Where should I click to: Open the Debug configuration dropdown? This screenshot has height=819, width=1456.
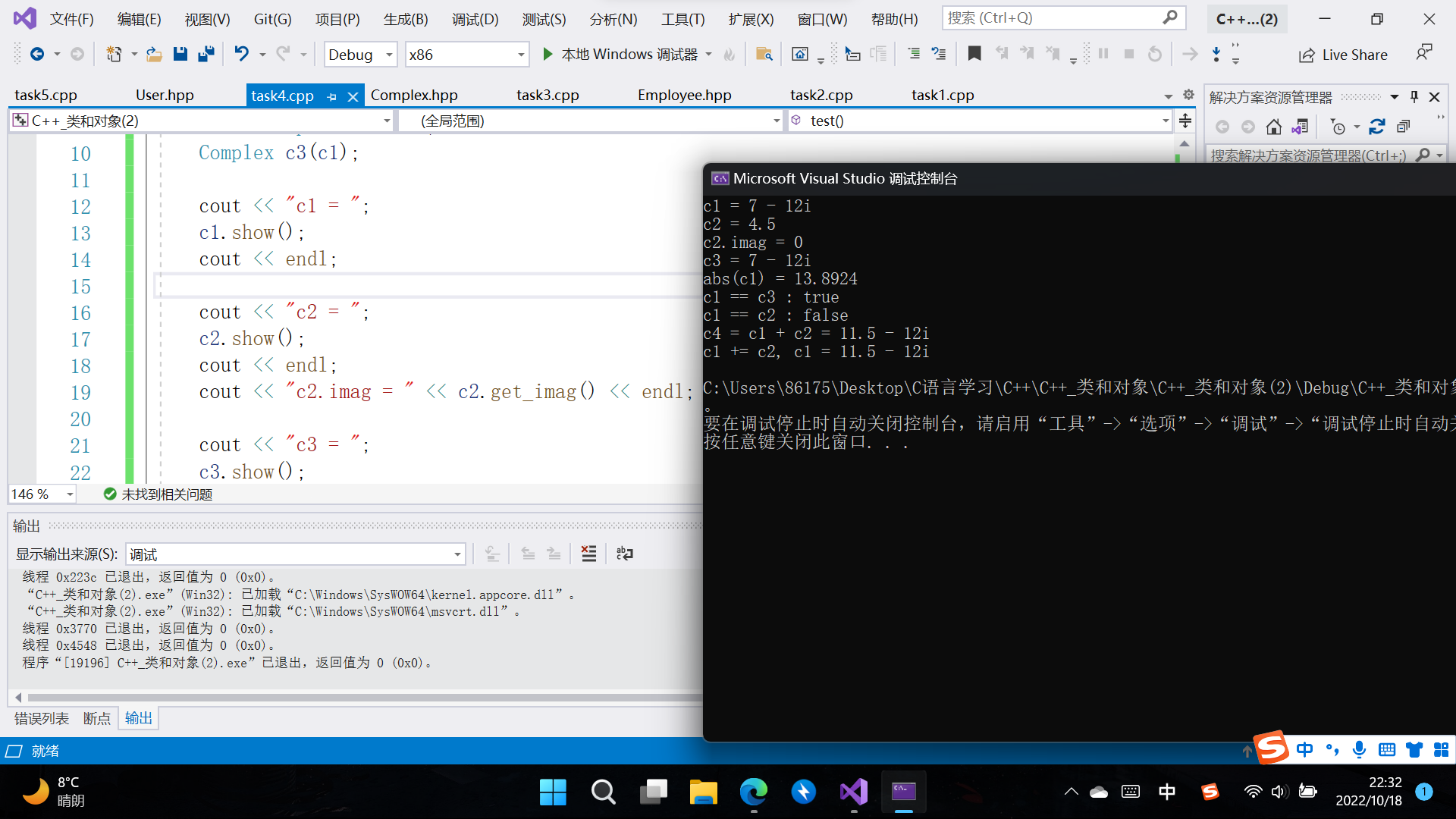(x=389, y=55)
